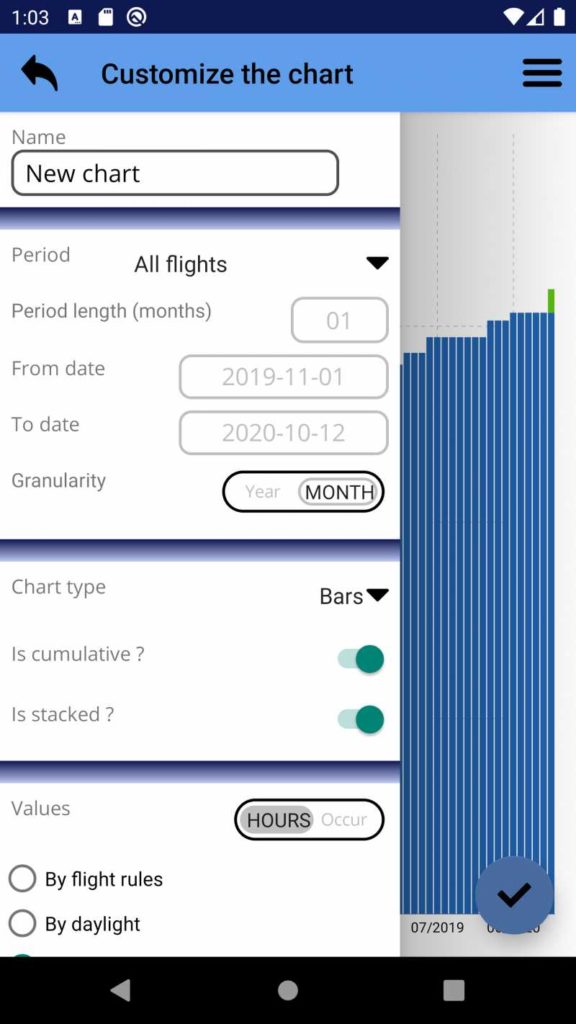
Task: Select the By flight rules radio button
Action: pos(22,878)
